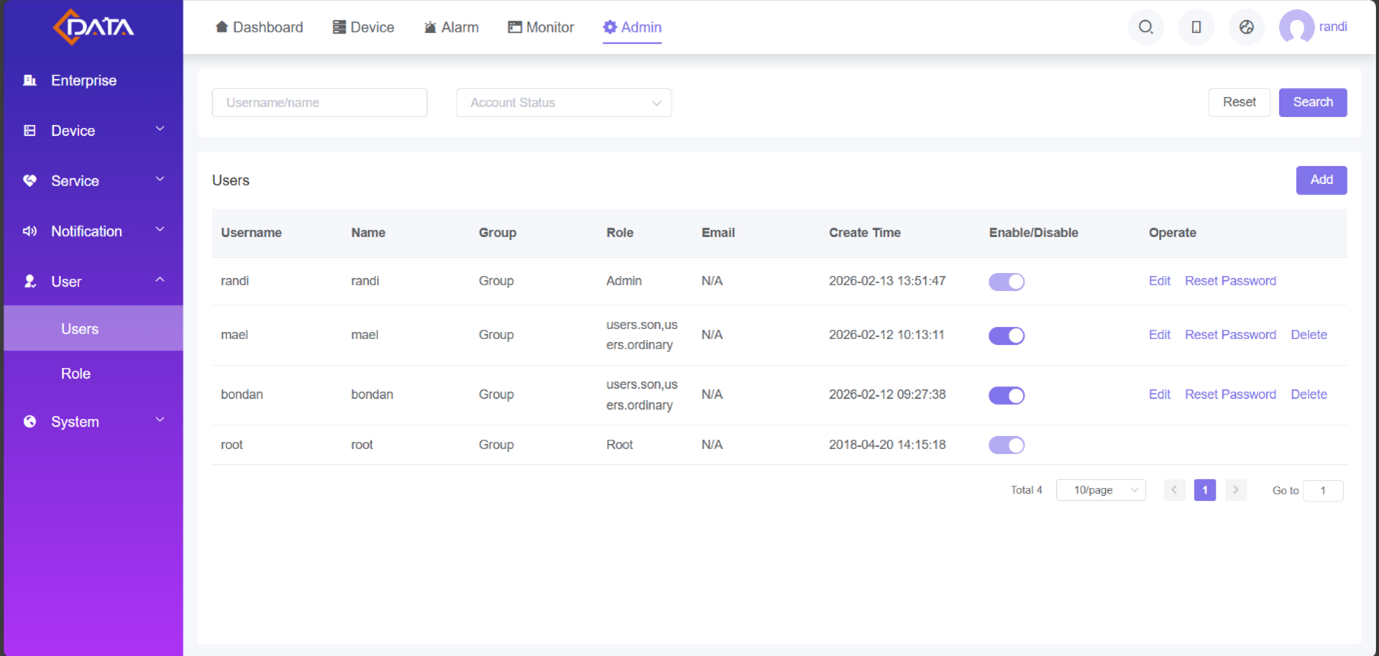This screenshot has height=656, width=1379.
Task: Click Reset Password for mael
Action: (1230, 335)
